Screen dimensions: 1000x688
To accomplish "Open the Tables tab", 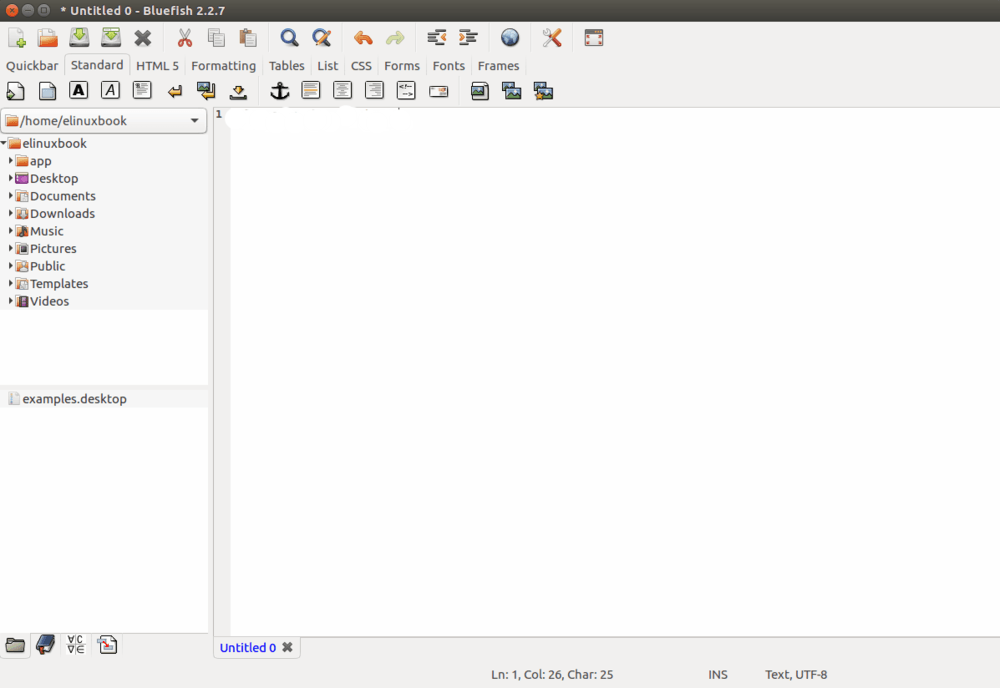I will tap(286, 66).
